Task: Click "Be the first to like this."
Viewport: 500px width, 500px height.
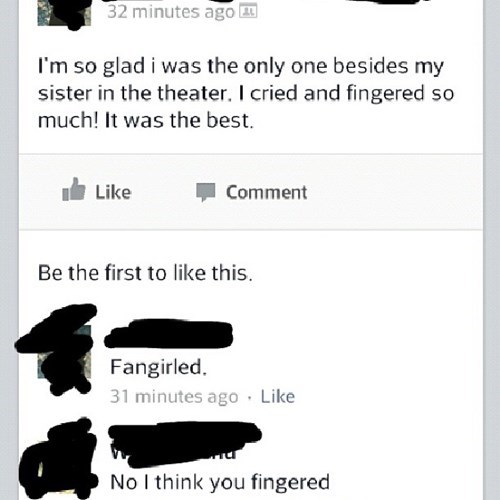Action: [x=145, y=273]
